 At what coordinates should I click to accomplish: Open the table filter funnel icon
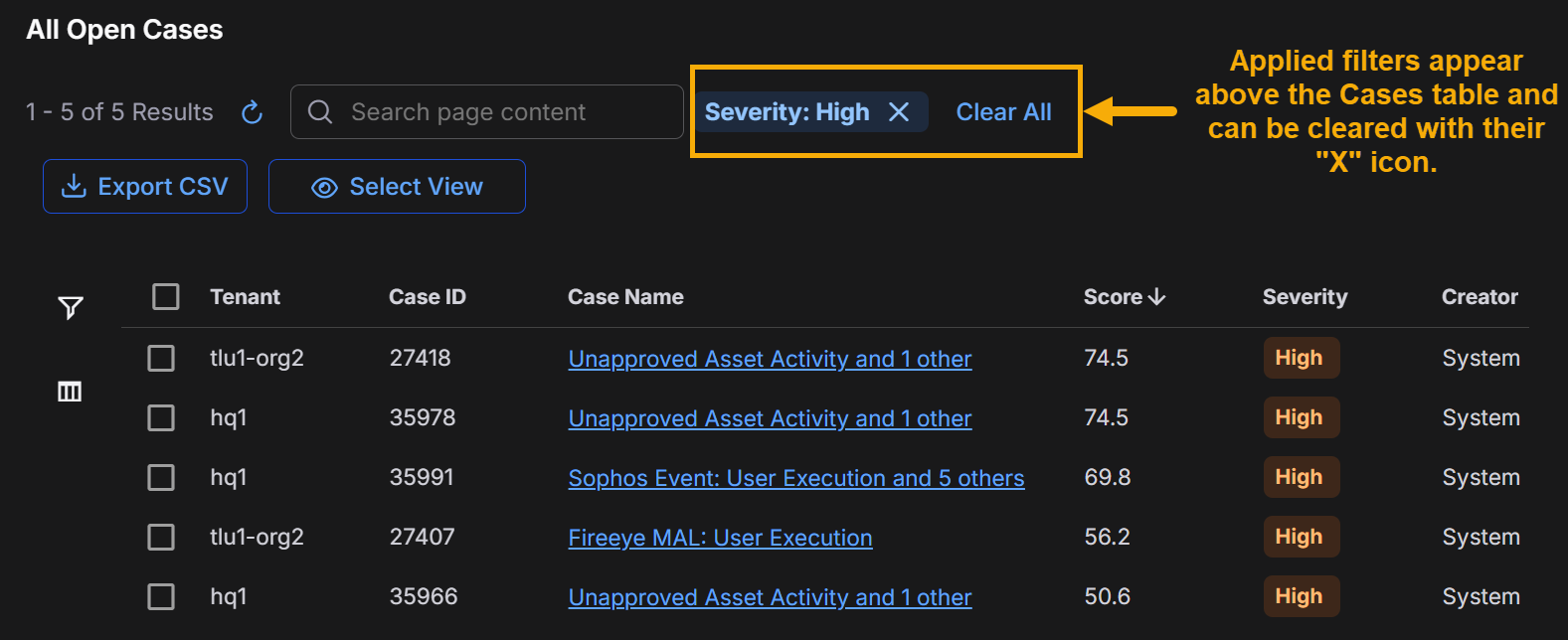pyautogui.click(x=70, y=308)
